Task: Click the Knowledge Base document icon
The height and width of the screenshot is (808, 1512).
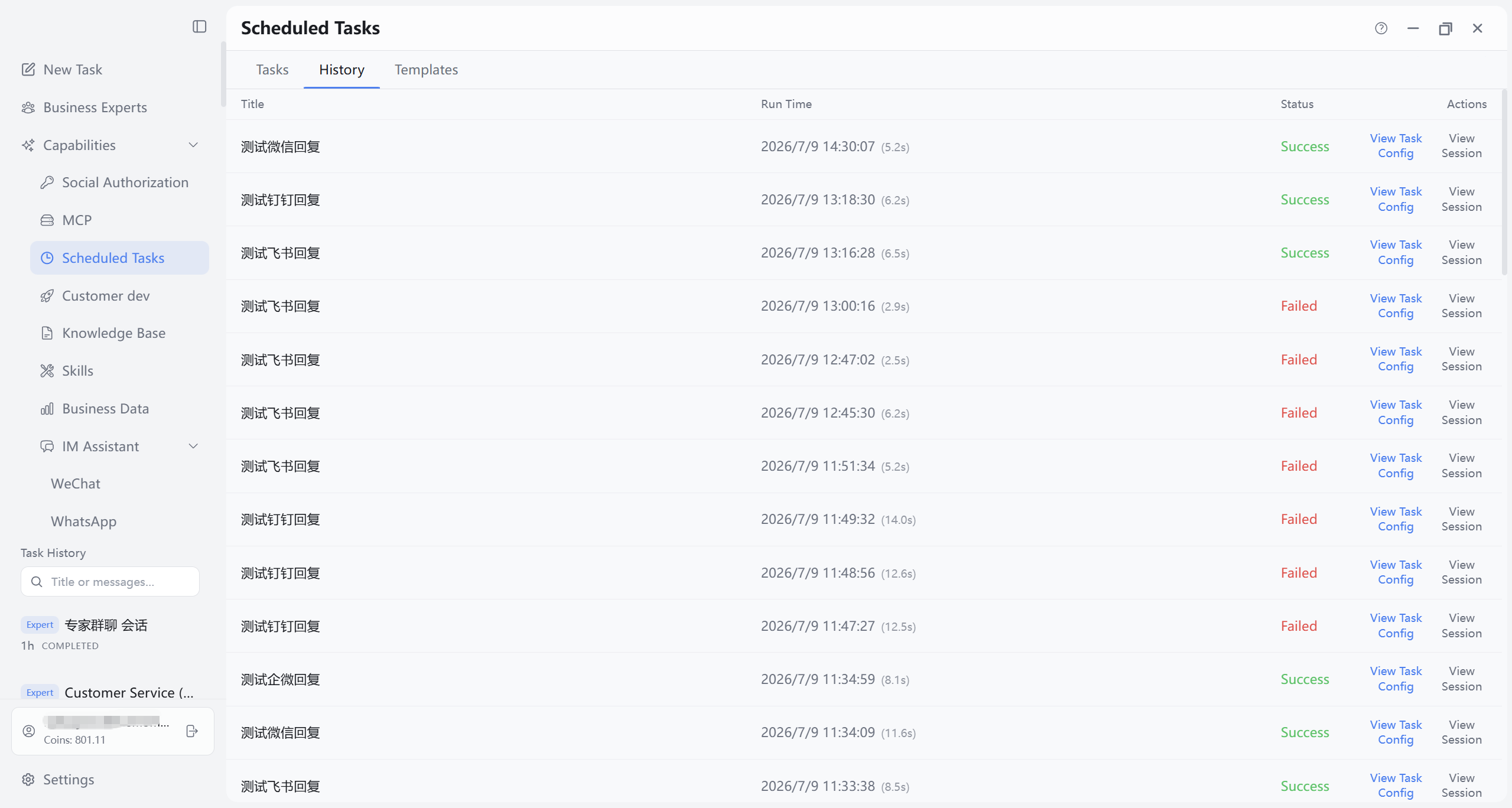Action: click(x=47, y=333)
